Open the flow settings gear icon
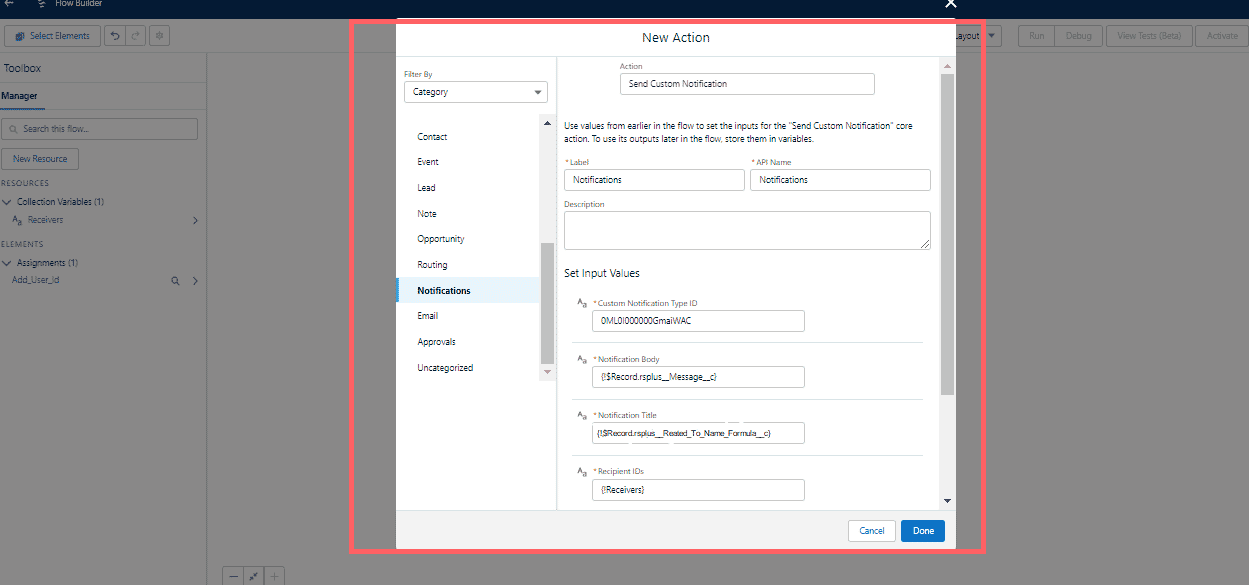The height and width of the screenshot is (585, 1249). coord(160,36)
